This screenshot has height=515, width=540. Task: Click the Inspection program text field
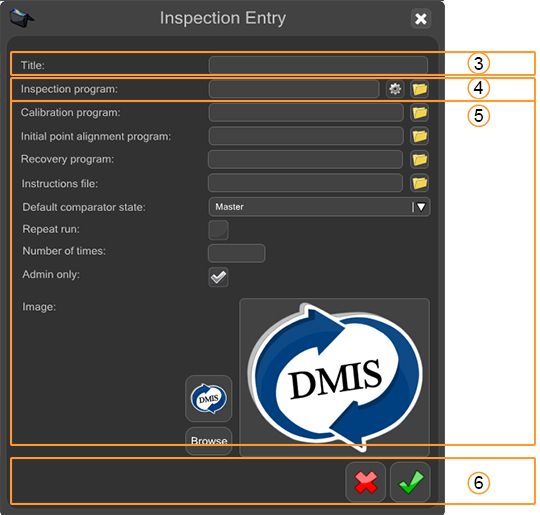pos(294,89)
